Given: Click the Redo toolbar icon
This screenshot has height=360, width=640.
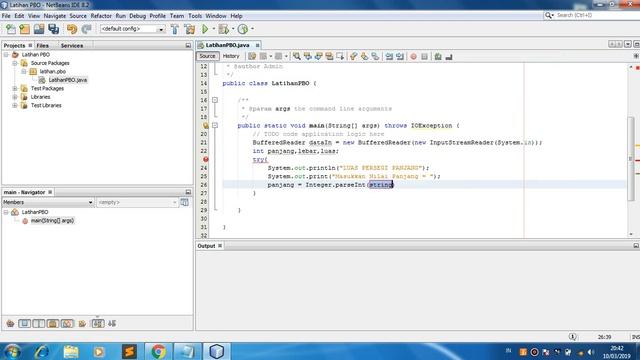Looking at the screenshot, I should click(x=86, y=29).
